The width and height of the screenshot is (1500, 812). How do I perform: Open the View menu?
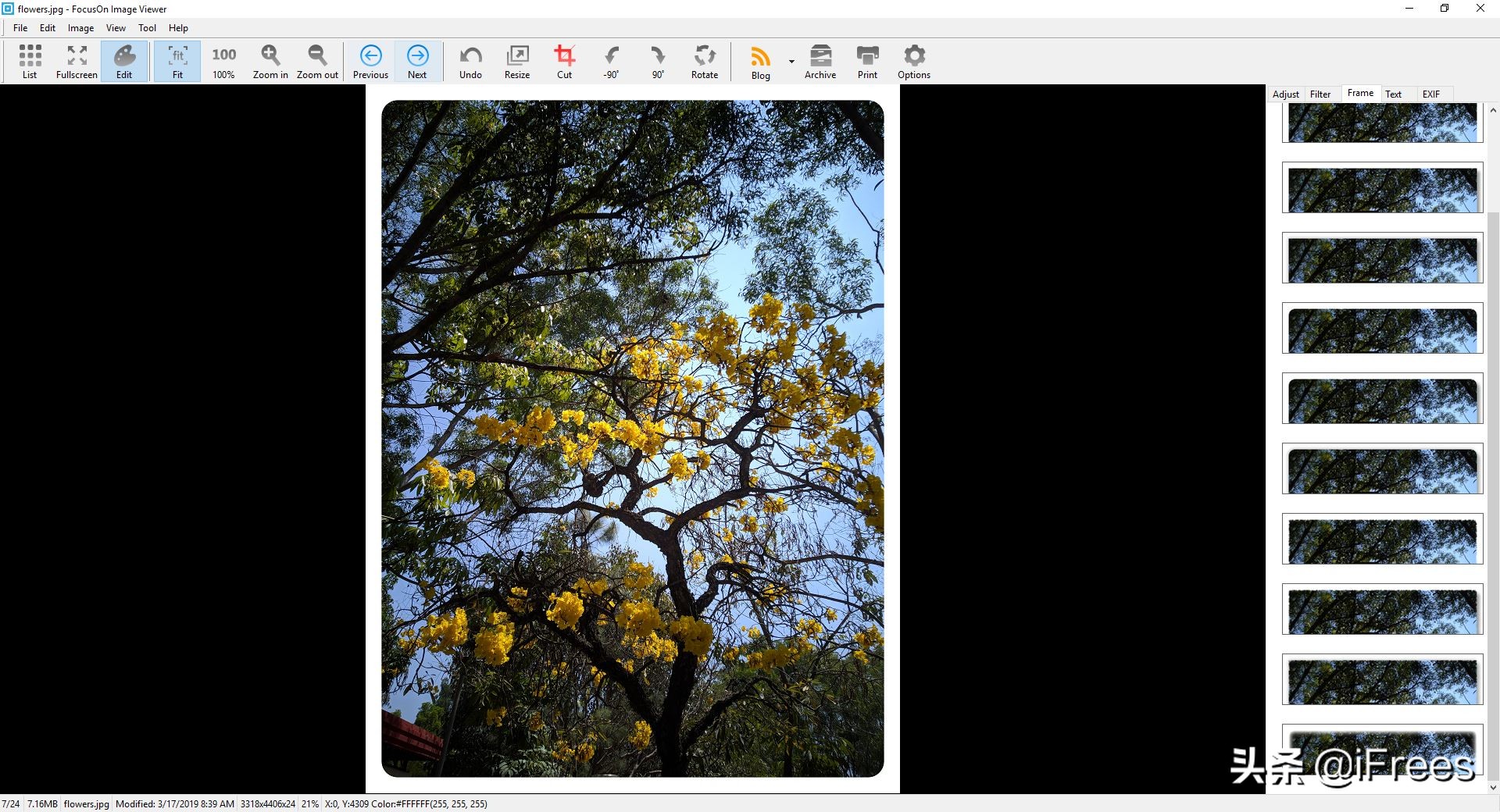pos(116,28)
